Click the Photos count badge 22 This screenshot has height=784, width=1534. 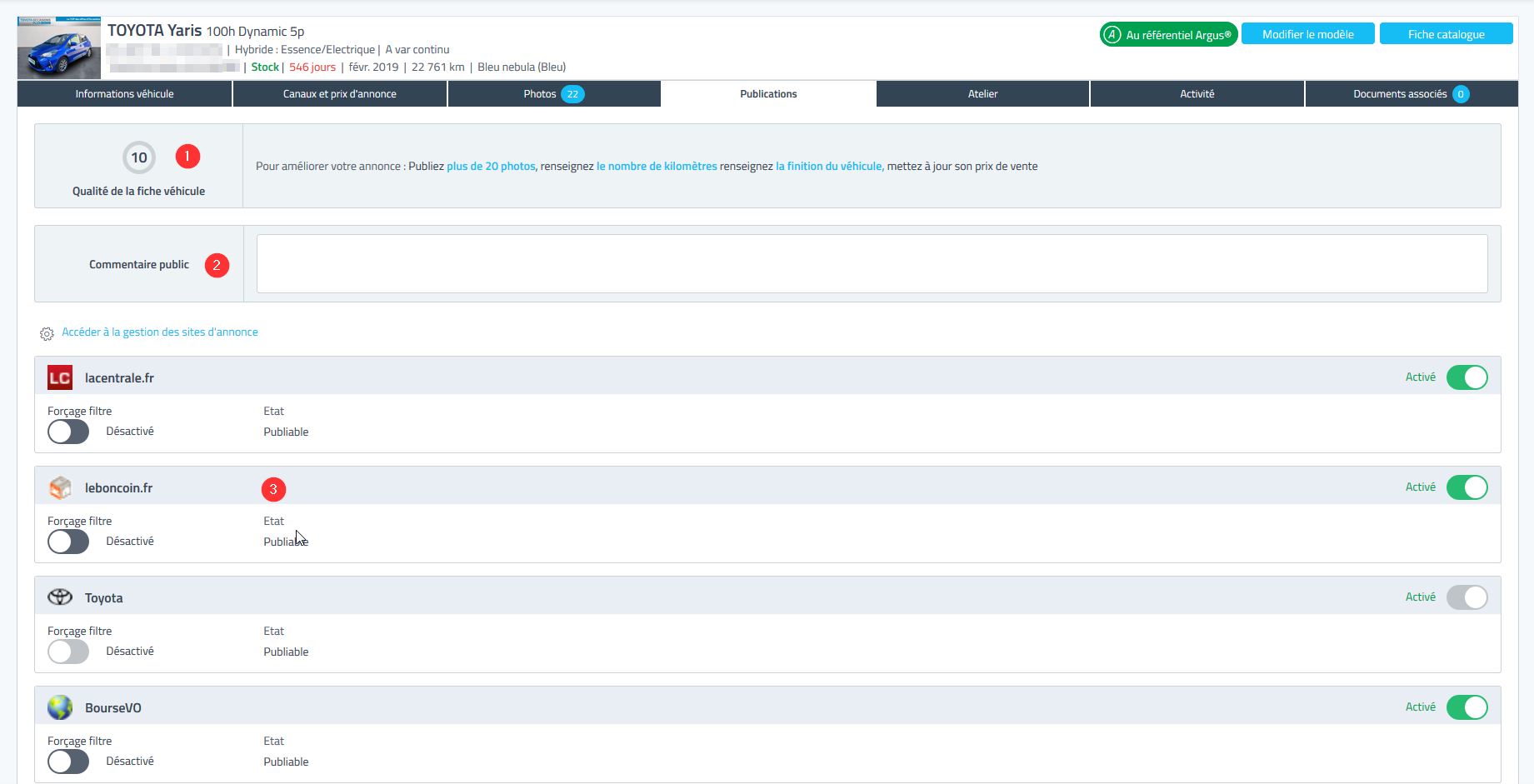tap(572, 94)
